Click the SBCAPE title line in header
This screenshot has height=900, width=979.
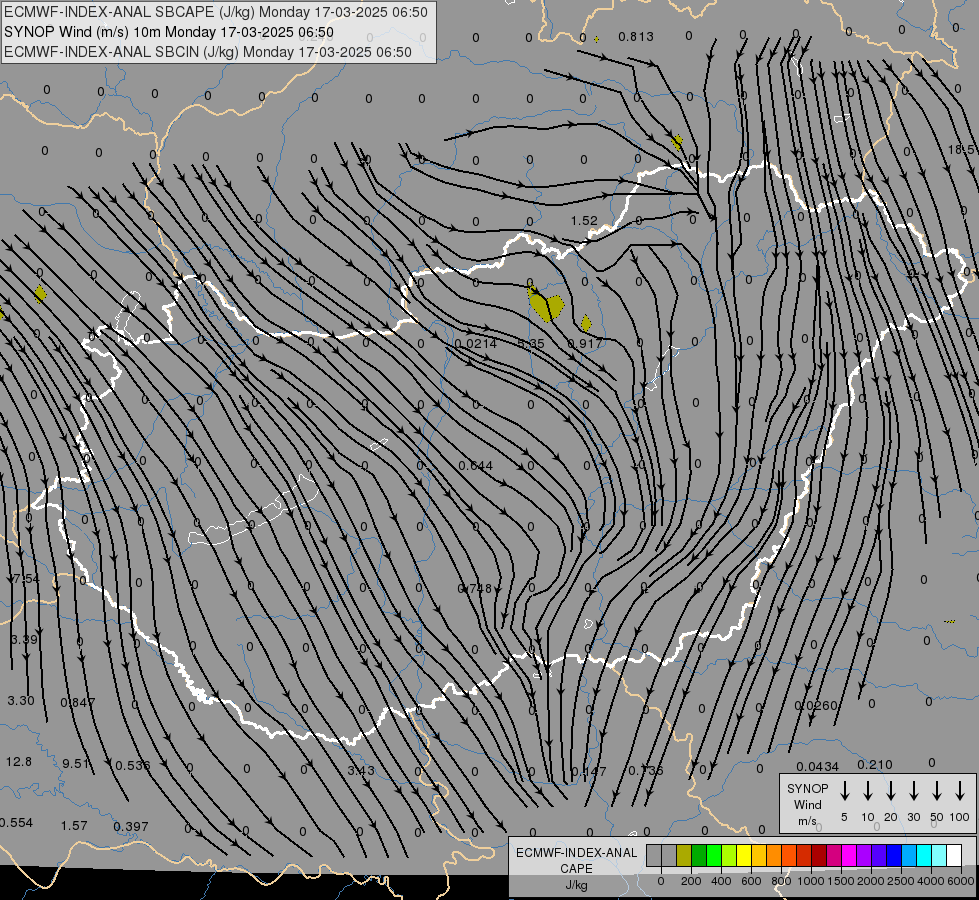pyautogui.click(x=216, y=12)
